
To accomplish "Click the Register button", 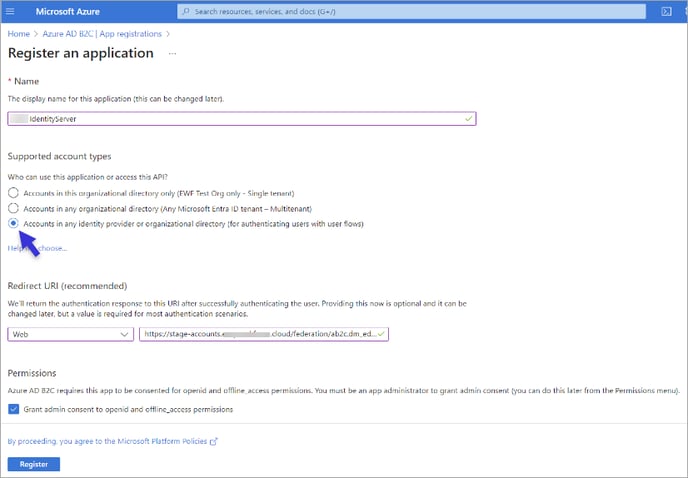I will tap(34, 464).
